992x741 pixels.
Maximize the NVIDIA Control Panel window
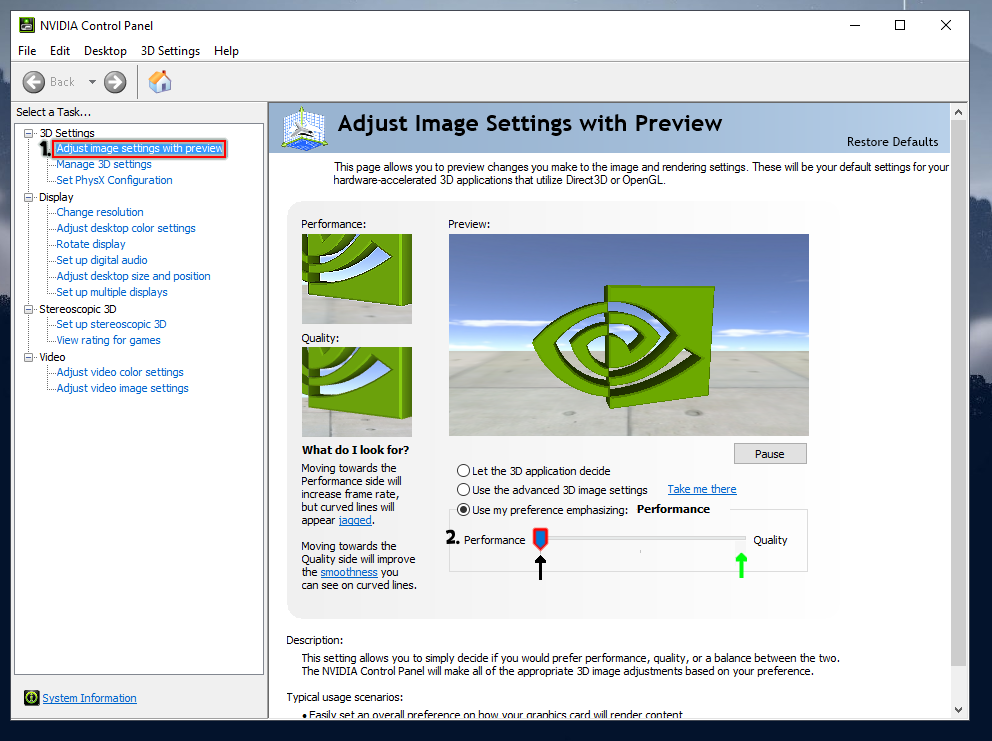900,25
